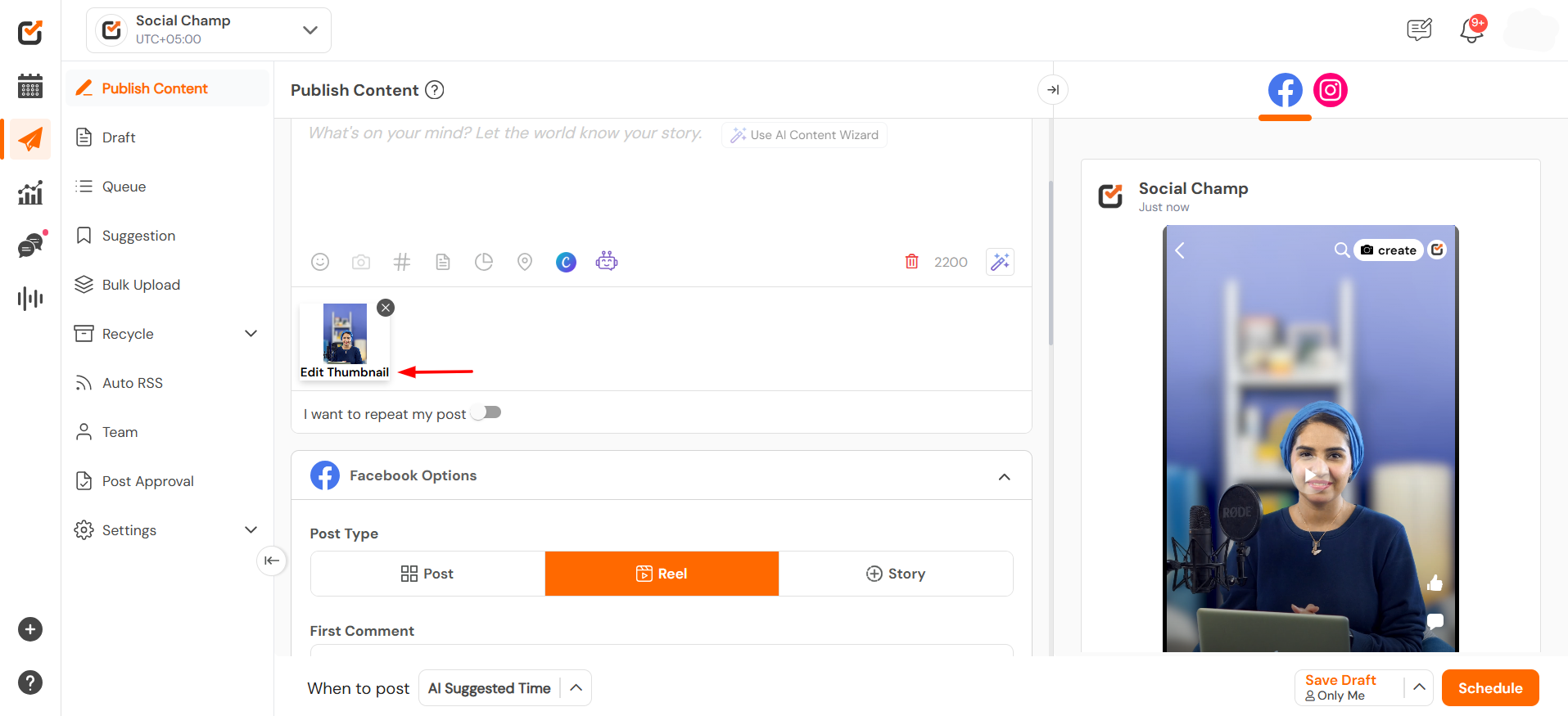This screenshot has width=1568, height=716.
Task: Add media using the camera icon
Action: (361, 262)
